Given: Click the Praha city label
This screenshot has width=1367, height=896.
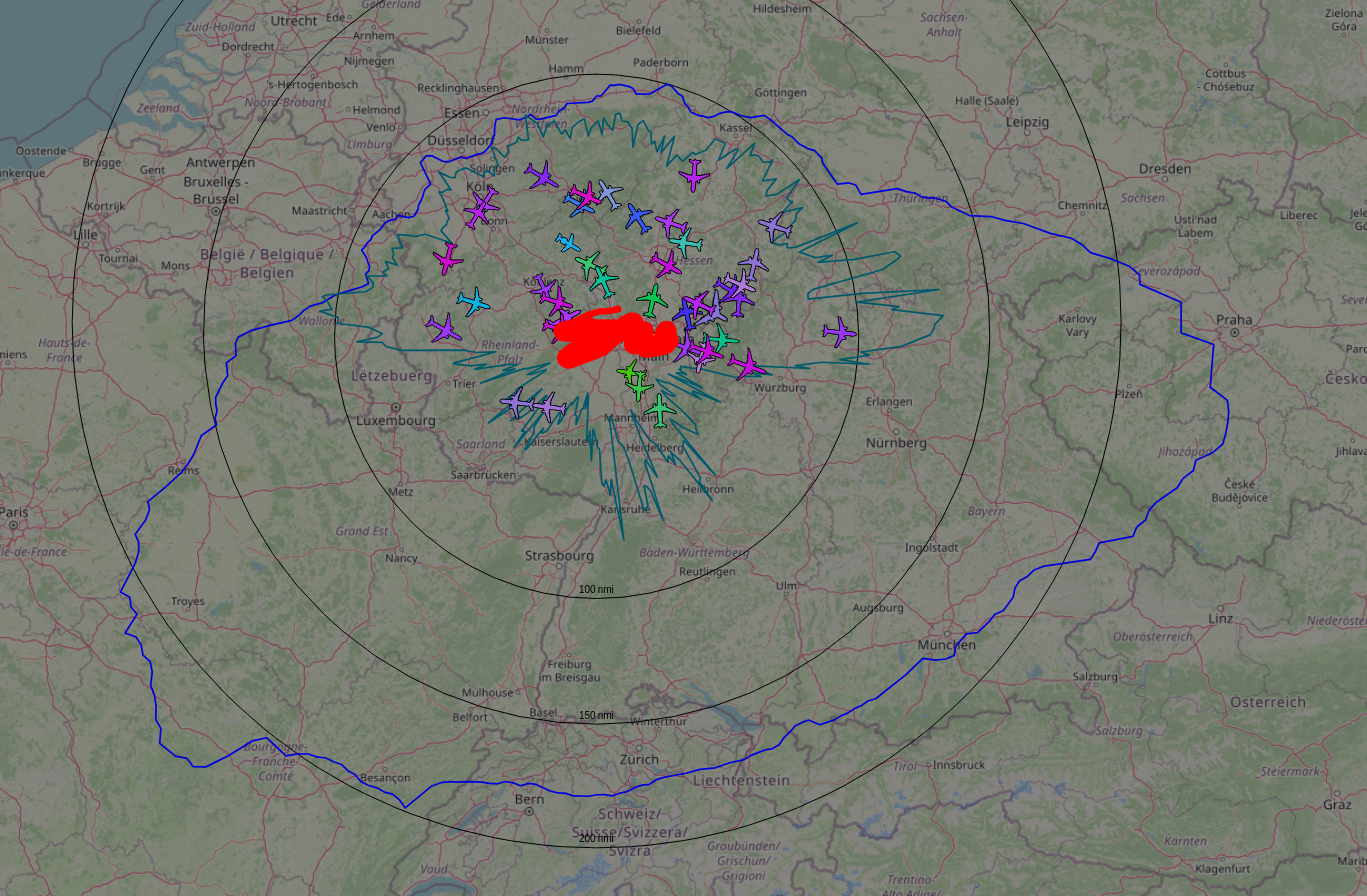Looking at the screenshot, I should pyautogui.click(x=1234, y=320).
